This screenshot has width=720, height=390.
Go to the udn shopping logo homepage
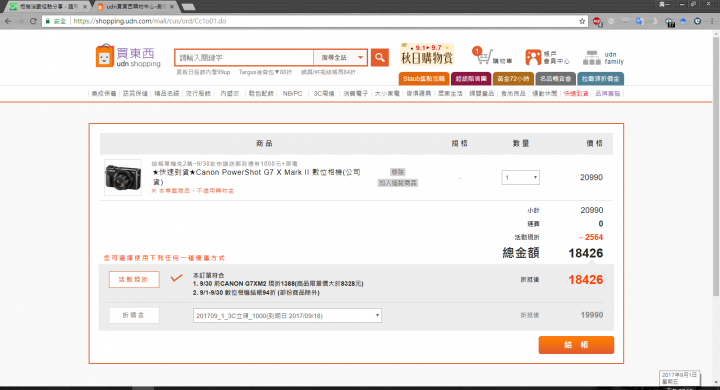pos(128,57)
